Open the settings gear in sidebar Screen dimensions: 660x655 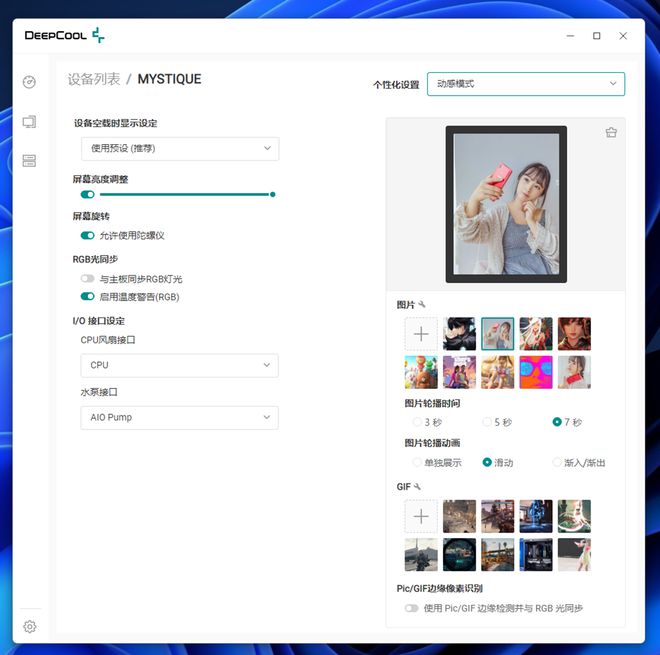[29, 626]
